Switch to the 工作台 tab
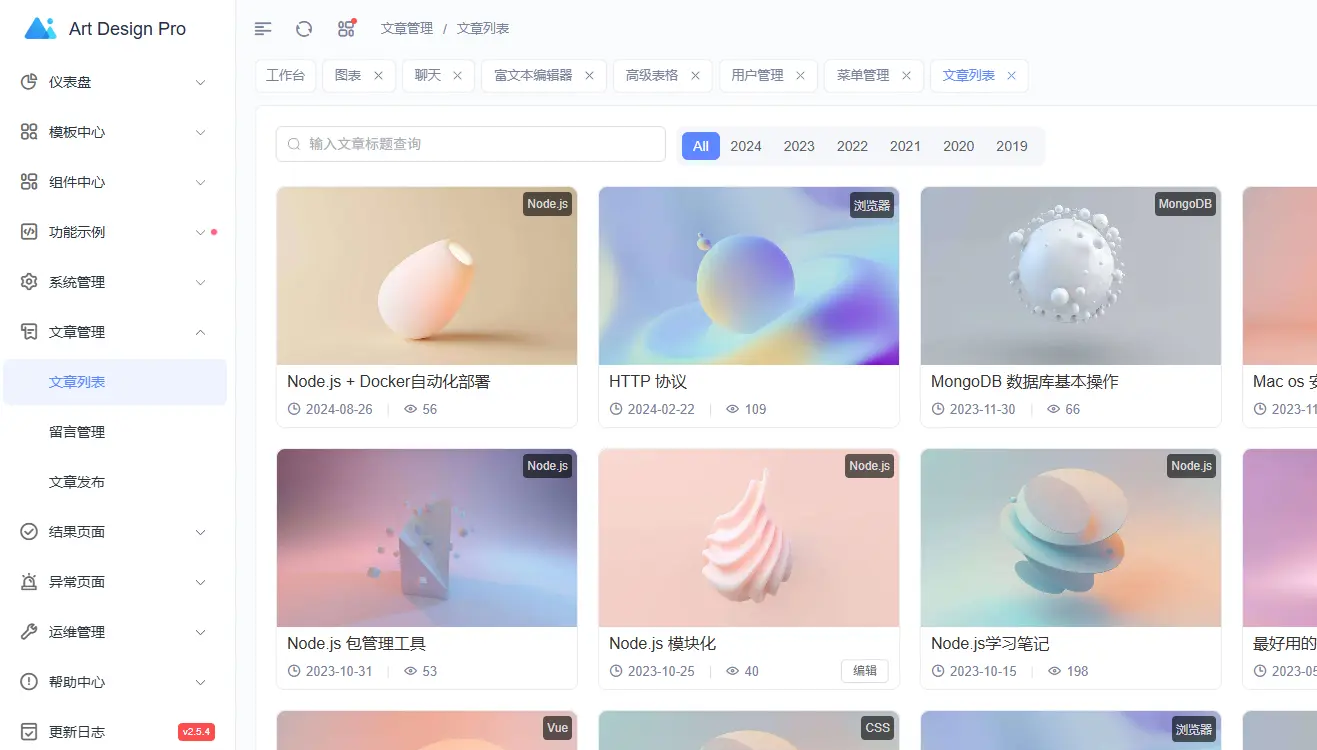Screen dimensions: 1317x750 click(x=285, y=75)
